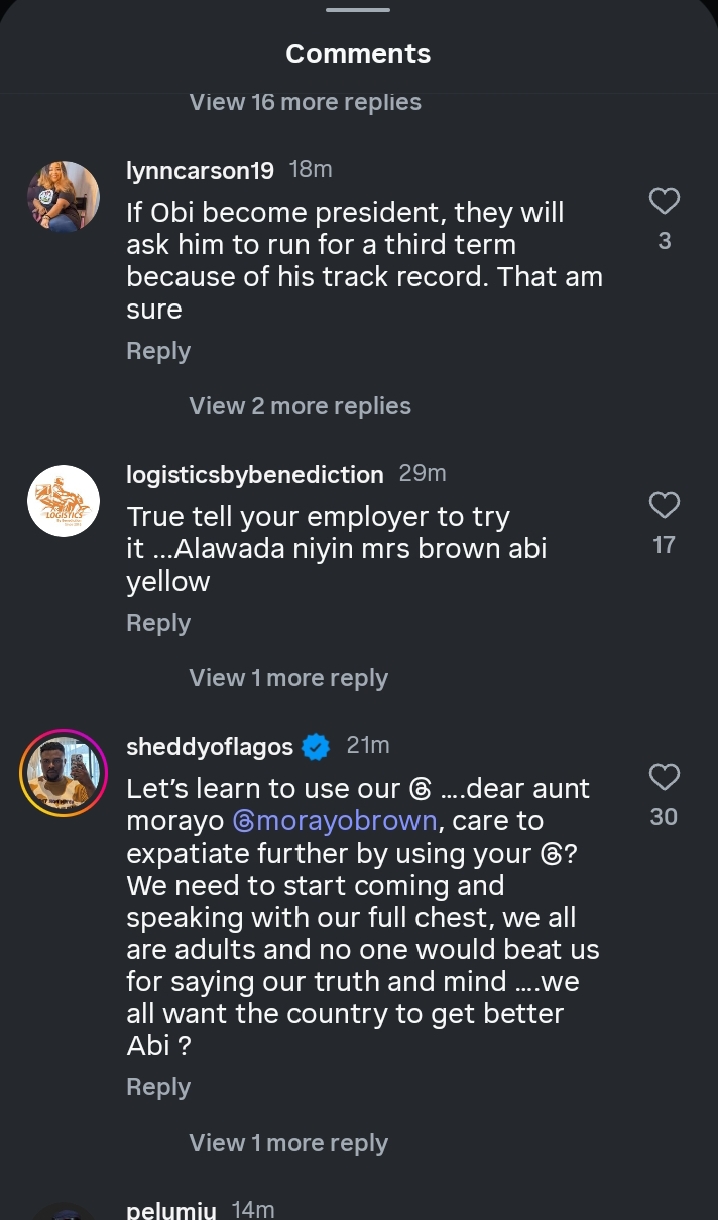The width and height of the screenshot is (718, 1220).
Task: Tap the verified badge beside sheddyoflagos
Action: click(316, 747)
